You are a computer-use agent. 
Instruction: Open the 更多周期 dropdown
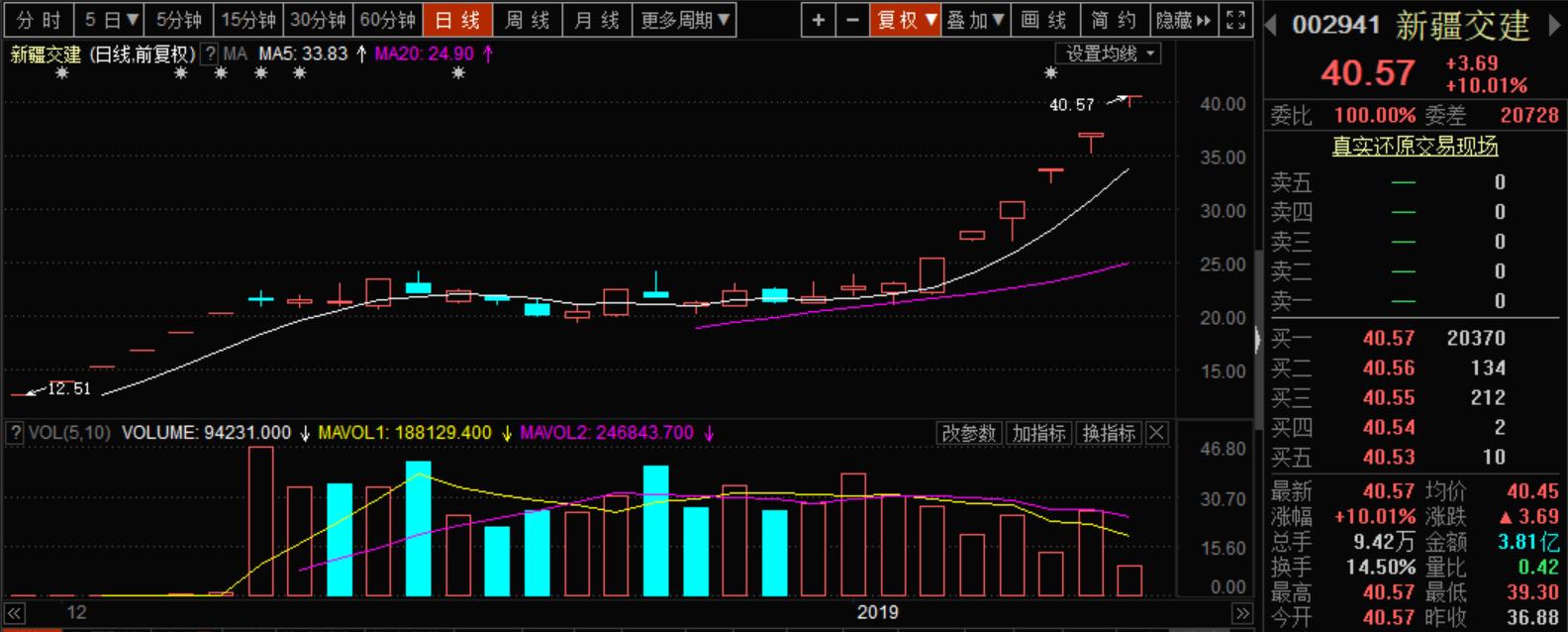click(685, 20)
